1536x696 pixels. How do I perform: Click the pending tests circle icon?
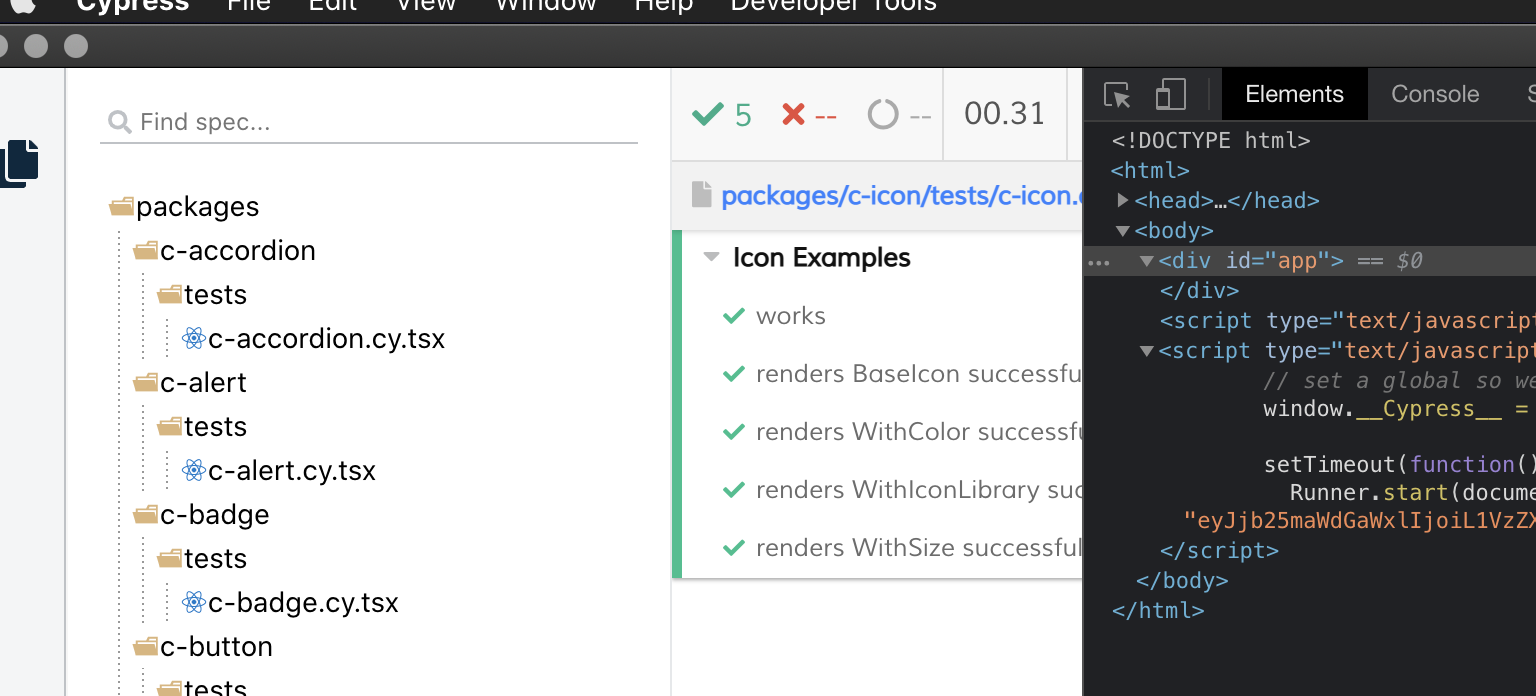coord(883,114)
